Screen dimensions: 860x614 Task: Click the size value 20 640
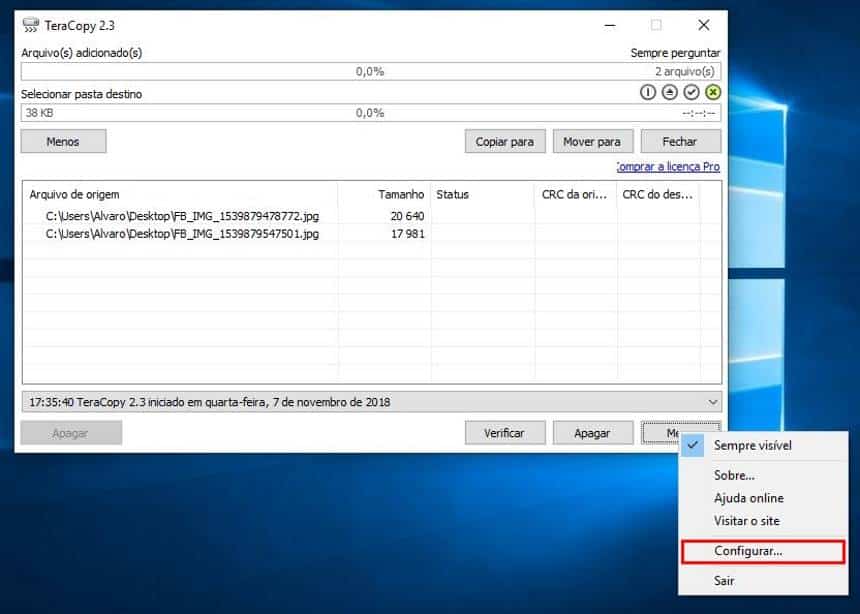coord(408,216)
